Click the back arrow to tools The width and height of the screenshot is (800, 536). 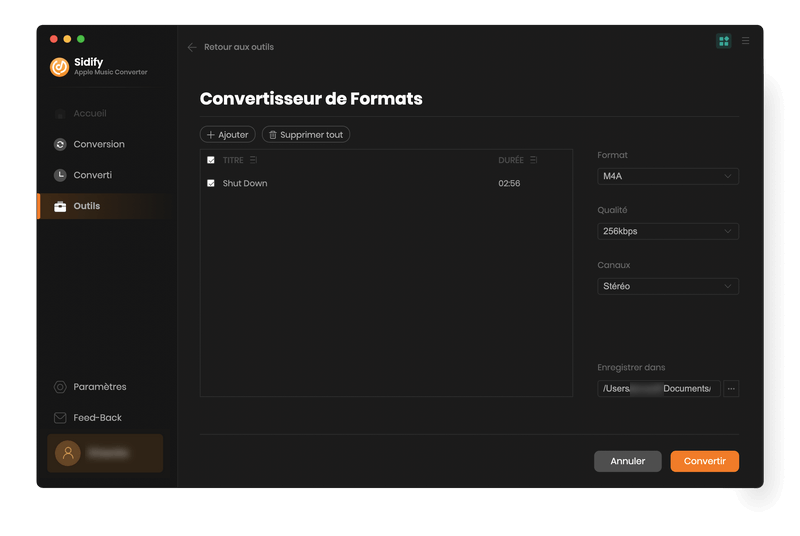coord(192,47)
